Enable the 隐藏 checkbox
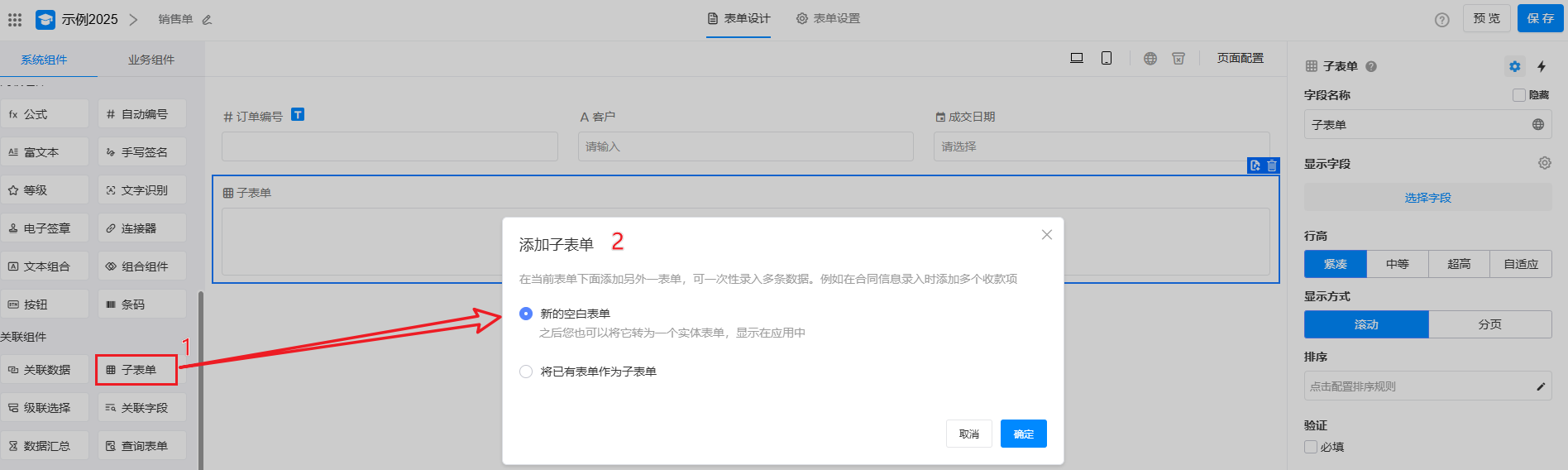Image resolution: width=1568 pixels, height=470 pixels. coord(1518,95)
